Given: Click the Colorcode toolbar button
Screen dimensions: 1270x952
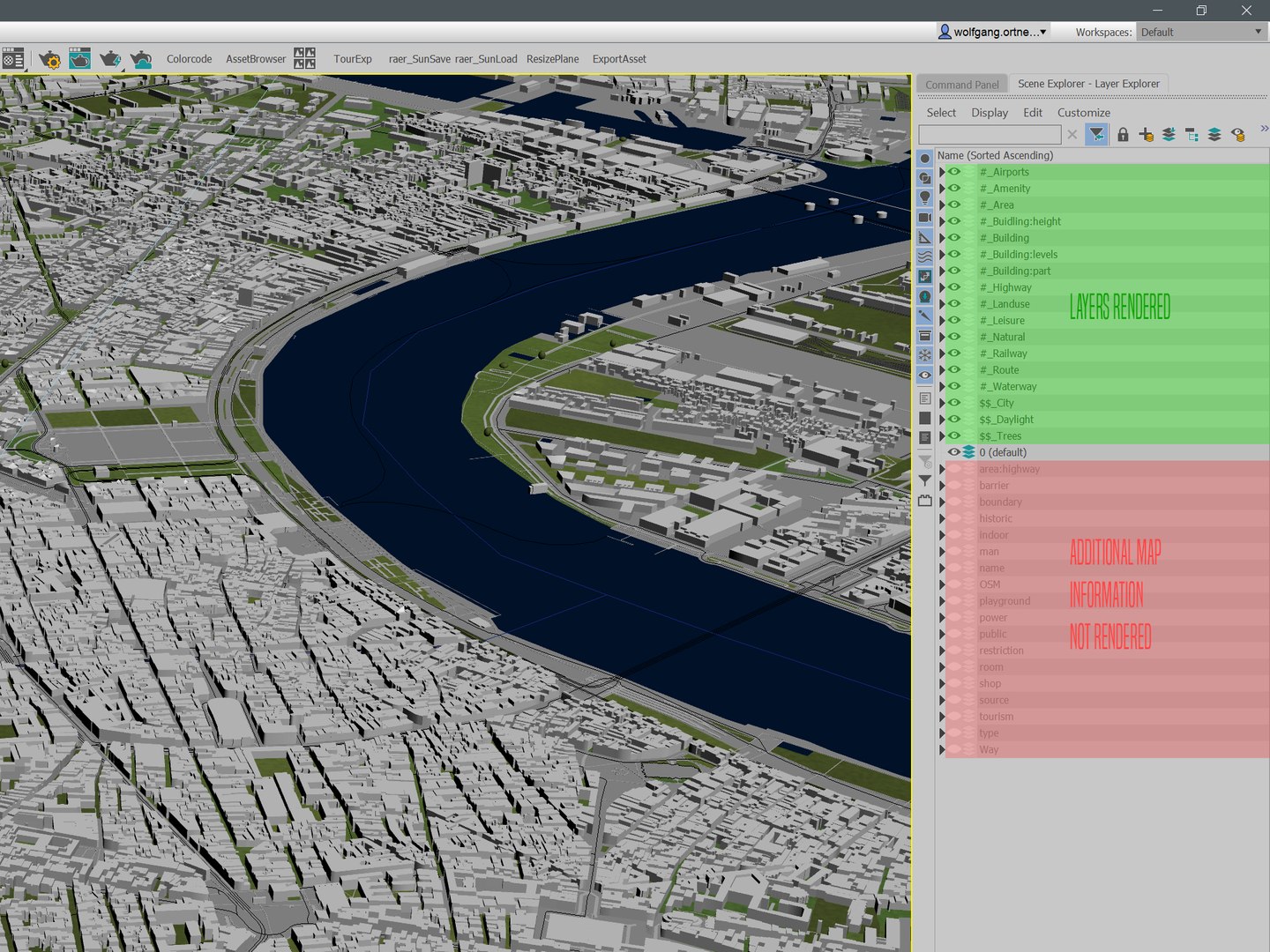Looking at the screenshot, I should pyautogui.click(x=190, y=59).
